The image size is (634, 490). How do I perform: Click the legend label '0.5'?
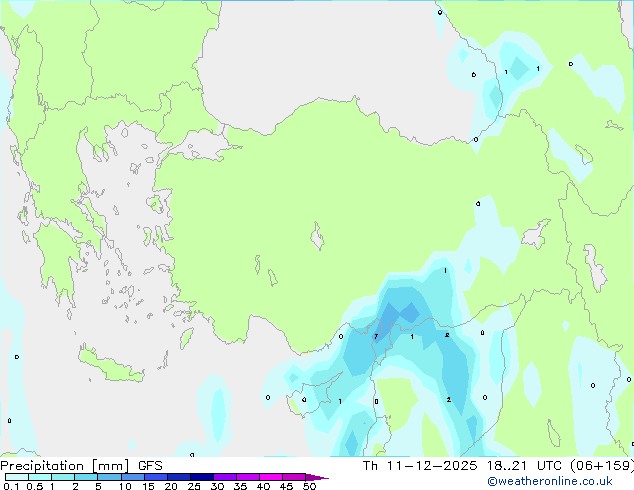[35, 486]
